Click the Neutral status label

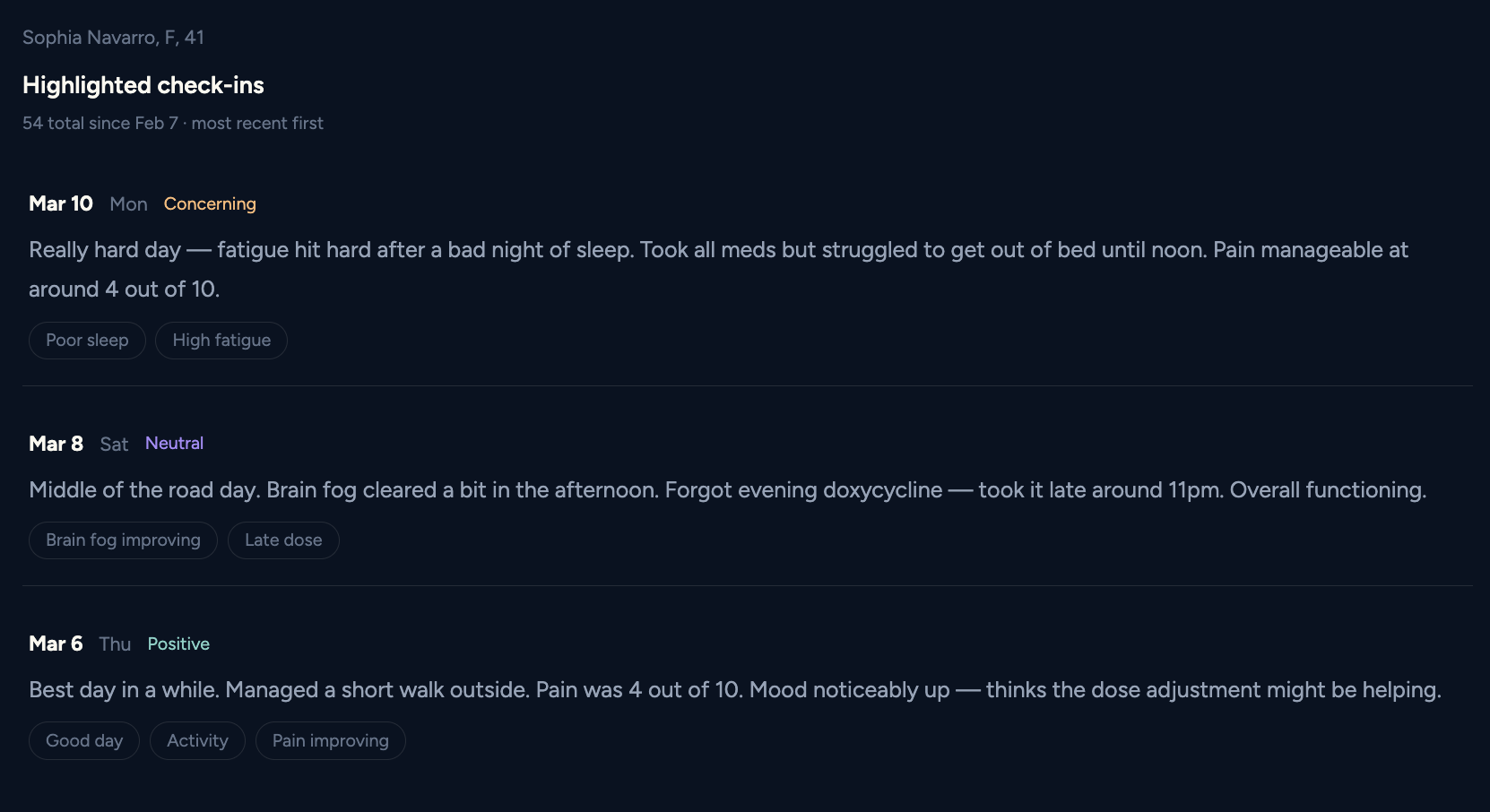174,444
